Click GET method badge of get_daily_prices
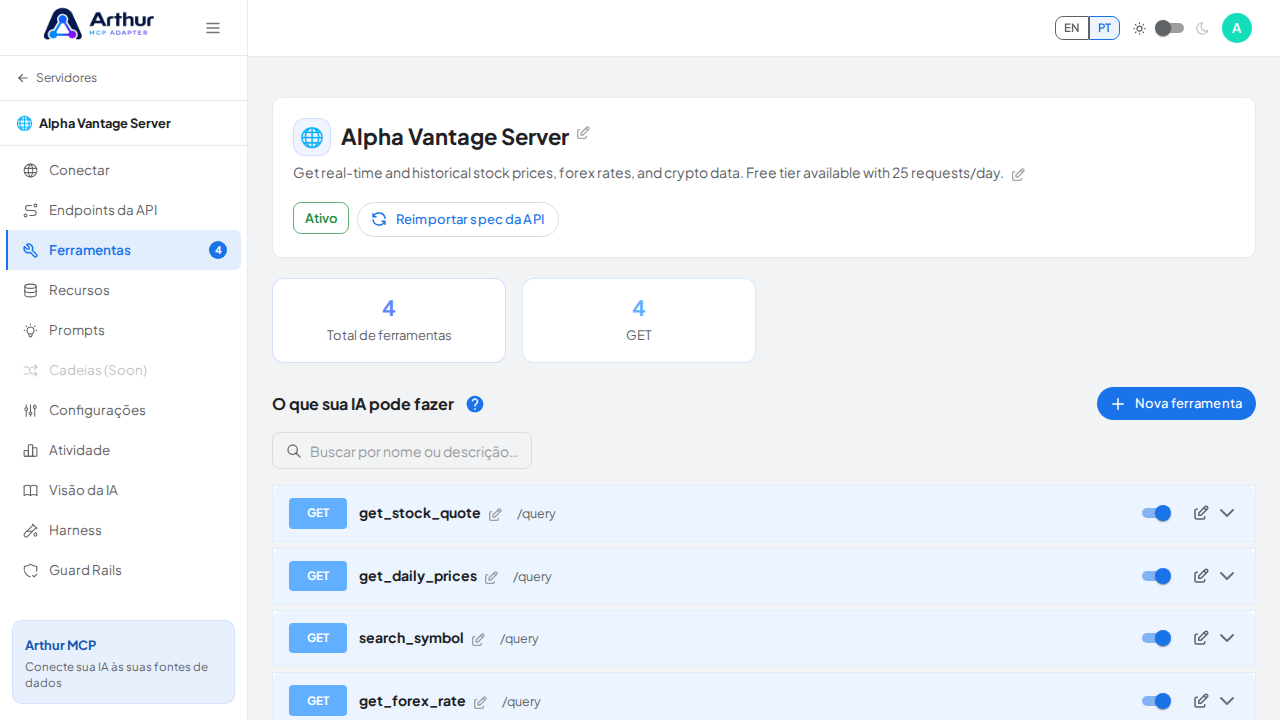The height and width of the screenshot is (720, 1280). click(318, 576)
